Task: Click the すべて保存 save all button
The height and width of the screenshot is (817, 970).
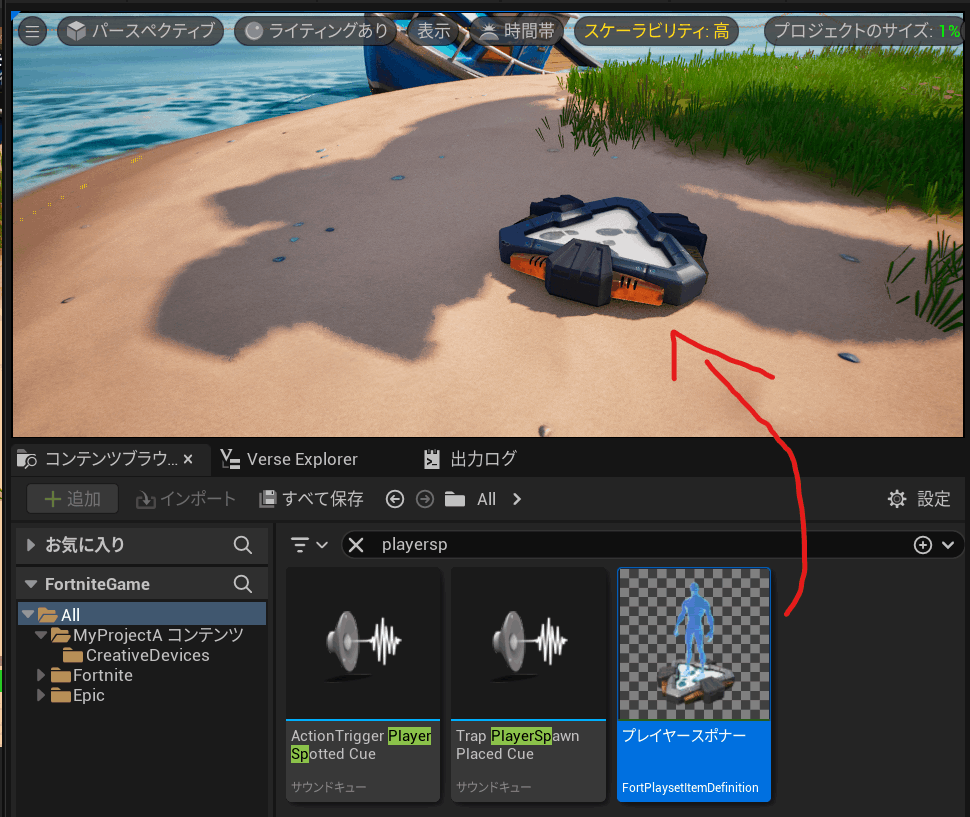Action: [311, 499]
